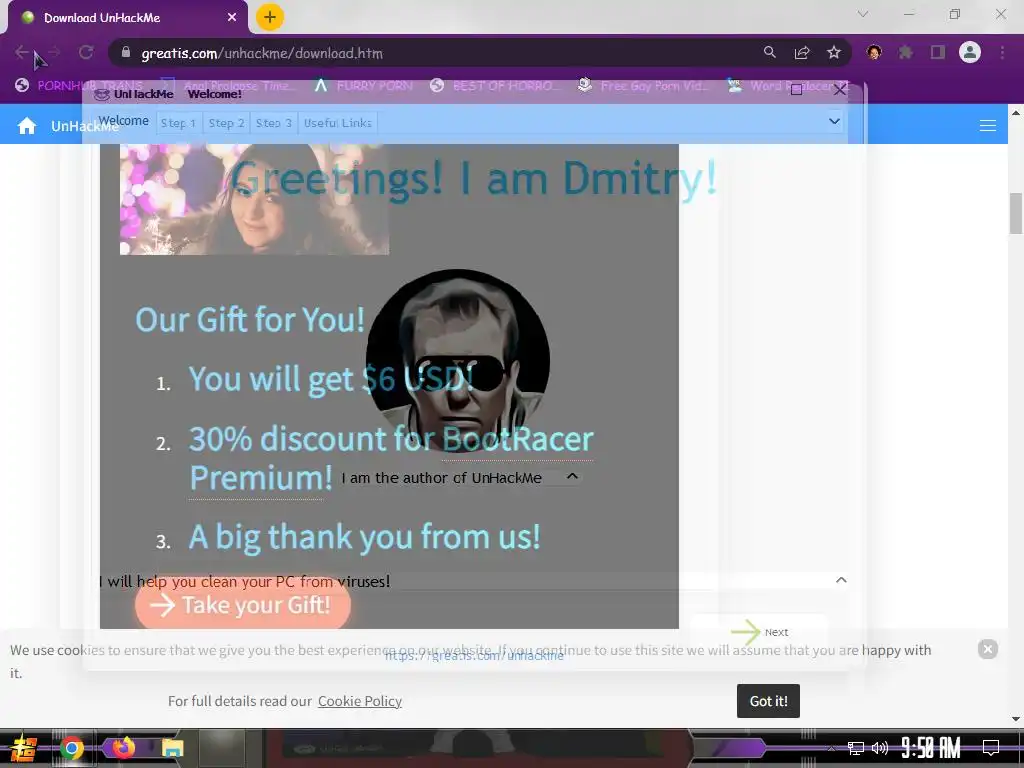Open the greatis.com/unhackme link
Screen dimensions: 1024x768
tap(474, 656)
